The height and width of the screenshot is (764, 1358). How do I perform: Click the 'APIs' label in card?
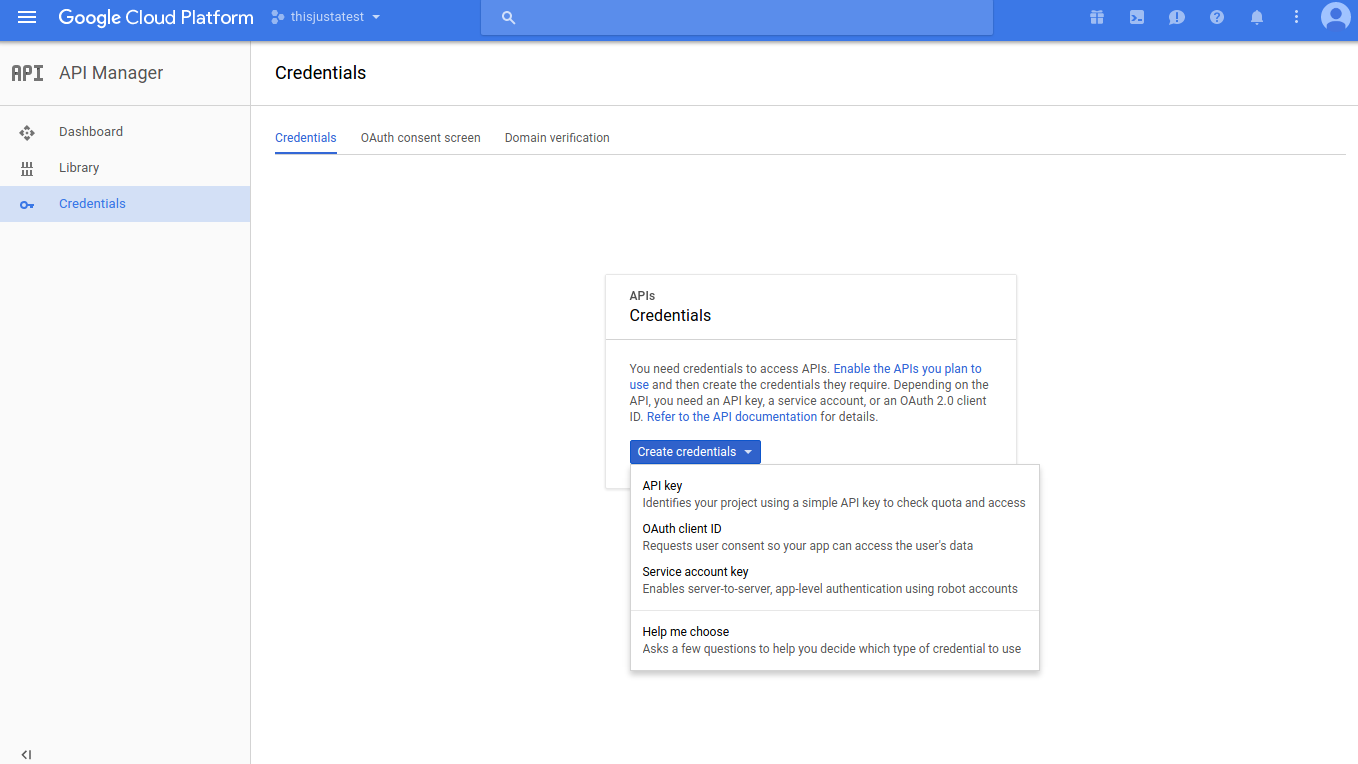coord(642,296)
